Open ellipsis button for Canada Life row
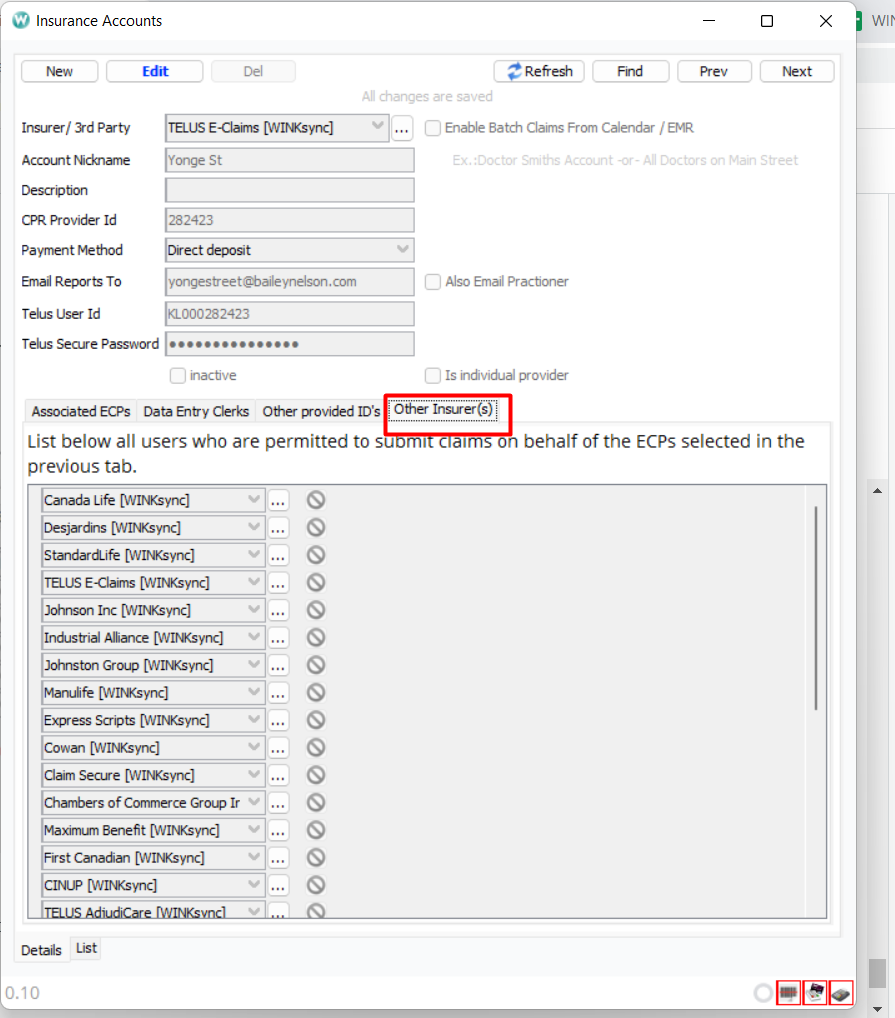Image resolution: width=895 pixels, height=1018 pixels. coord(278,501)
